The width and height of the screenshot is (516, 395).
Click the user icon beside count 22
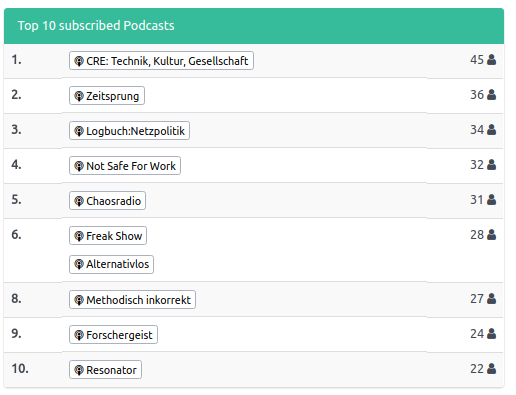coord(491,369)
